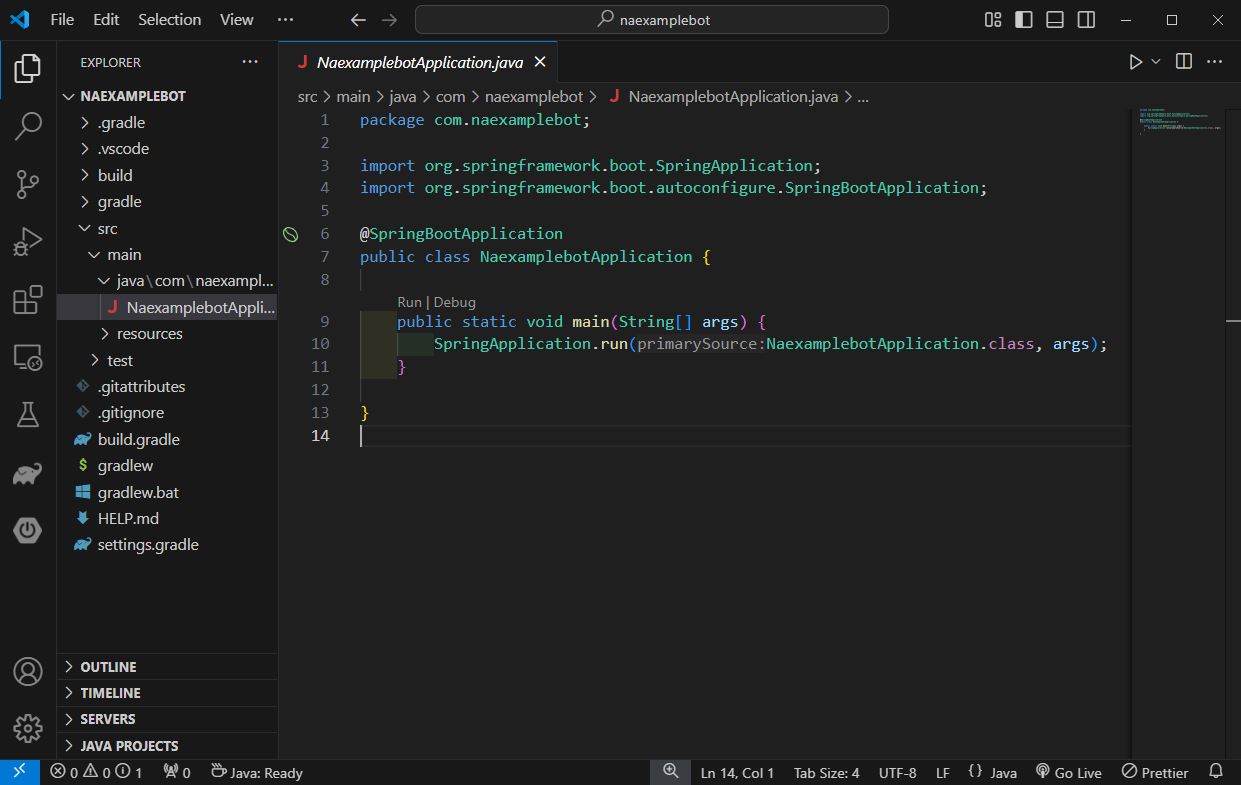Close the NaexamplebotApplication.java tab
1241x785 pixels.
(x=540, y=62)
